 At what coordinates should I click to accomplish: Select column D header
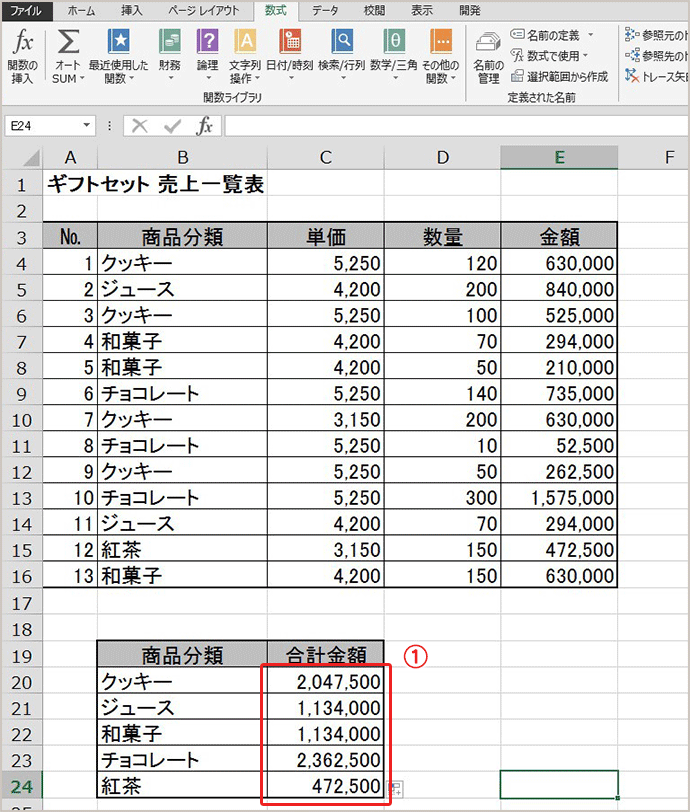point(442,157)
